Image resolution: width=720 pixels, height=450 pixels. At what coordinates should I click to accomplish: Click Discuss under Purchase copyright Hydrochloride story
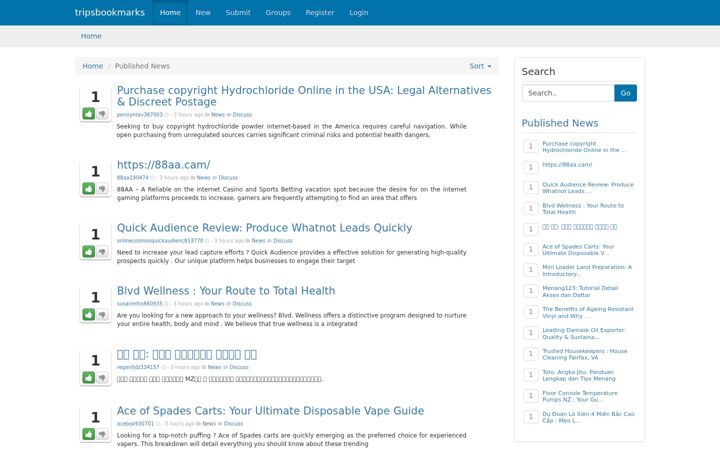click(242, 115)
